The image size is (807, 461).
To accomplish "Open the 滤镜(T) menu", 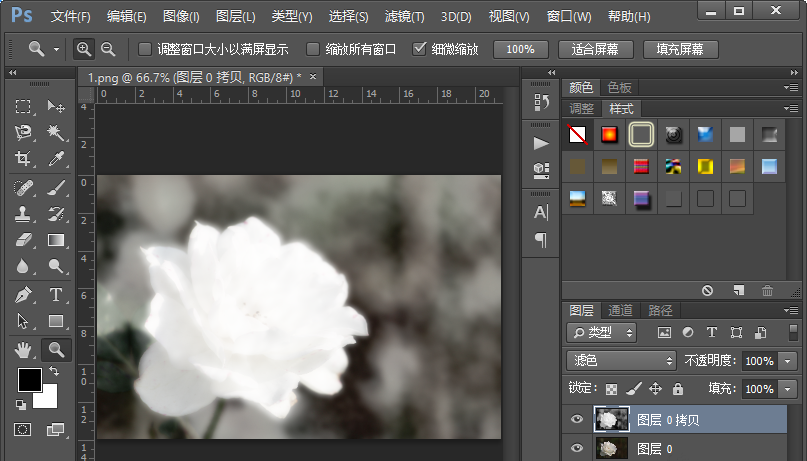I will 405,17.
